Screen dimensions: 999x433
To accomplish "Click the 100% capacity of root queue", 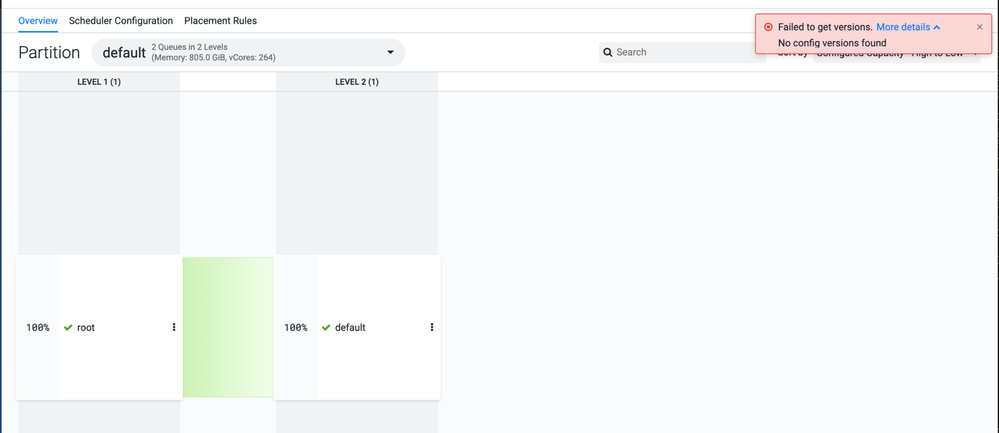I will [x=38, y=328].
